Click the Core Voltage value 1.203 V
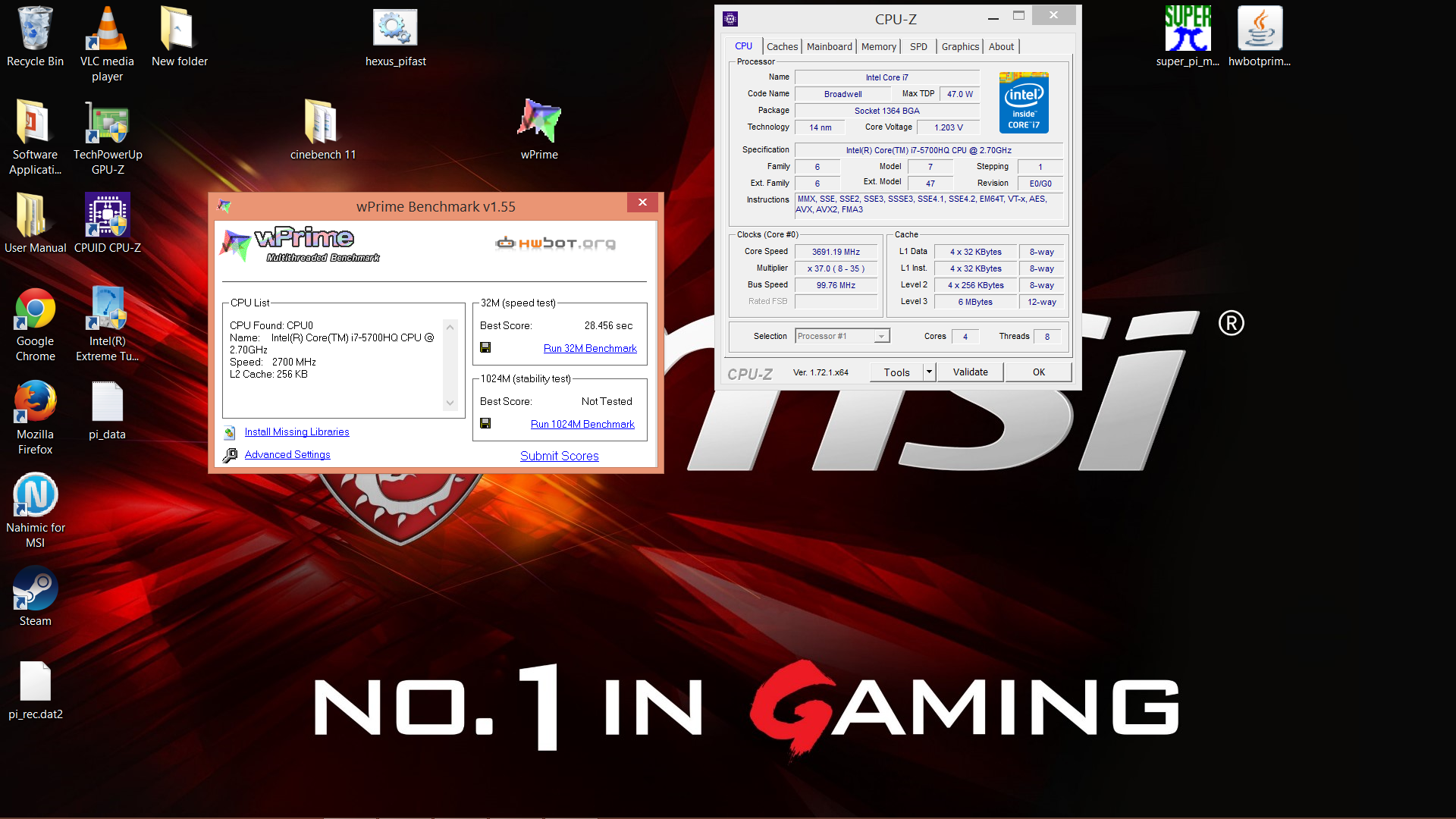The image size is (1456, 819). point(948,127)
